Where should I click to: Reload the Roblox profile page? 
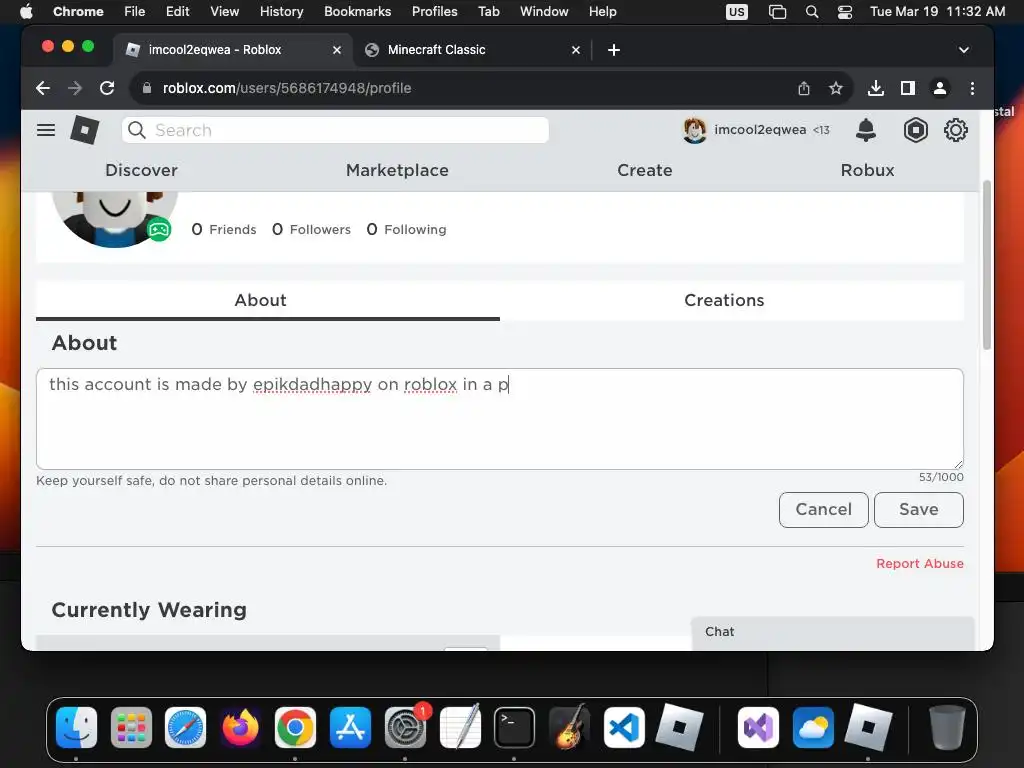[107, 88]
